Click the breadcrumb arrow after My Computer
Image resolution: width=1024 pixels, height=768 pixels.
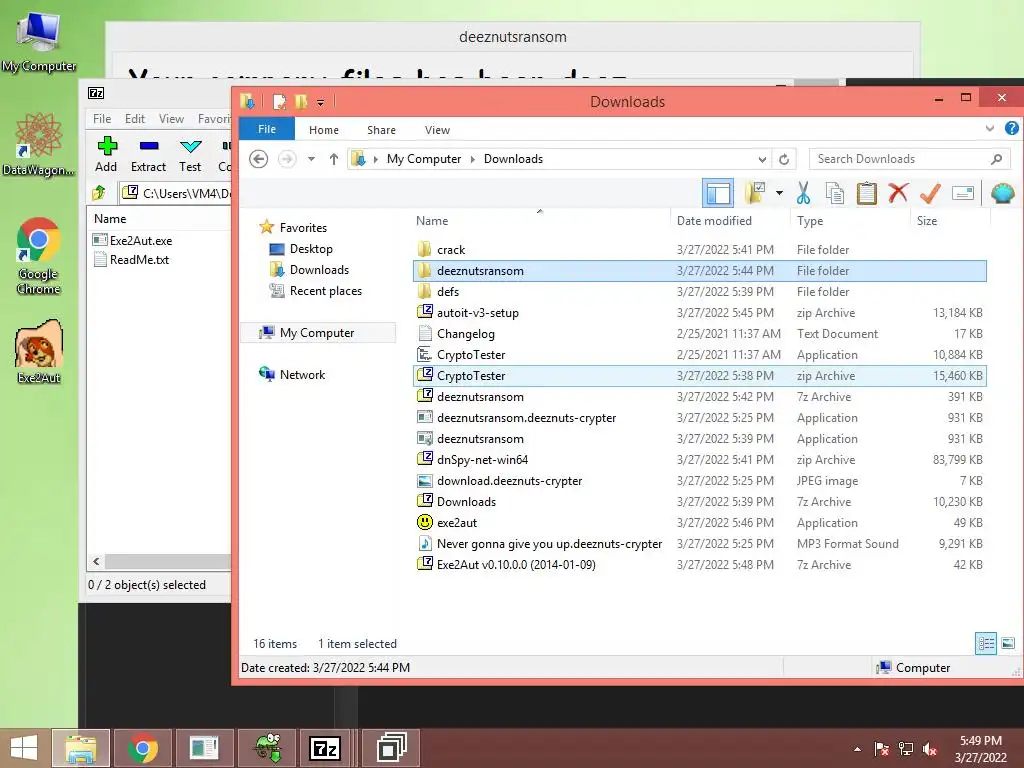click(x=473, y=159)
